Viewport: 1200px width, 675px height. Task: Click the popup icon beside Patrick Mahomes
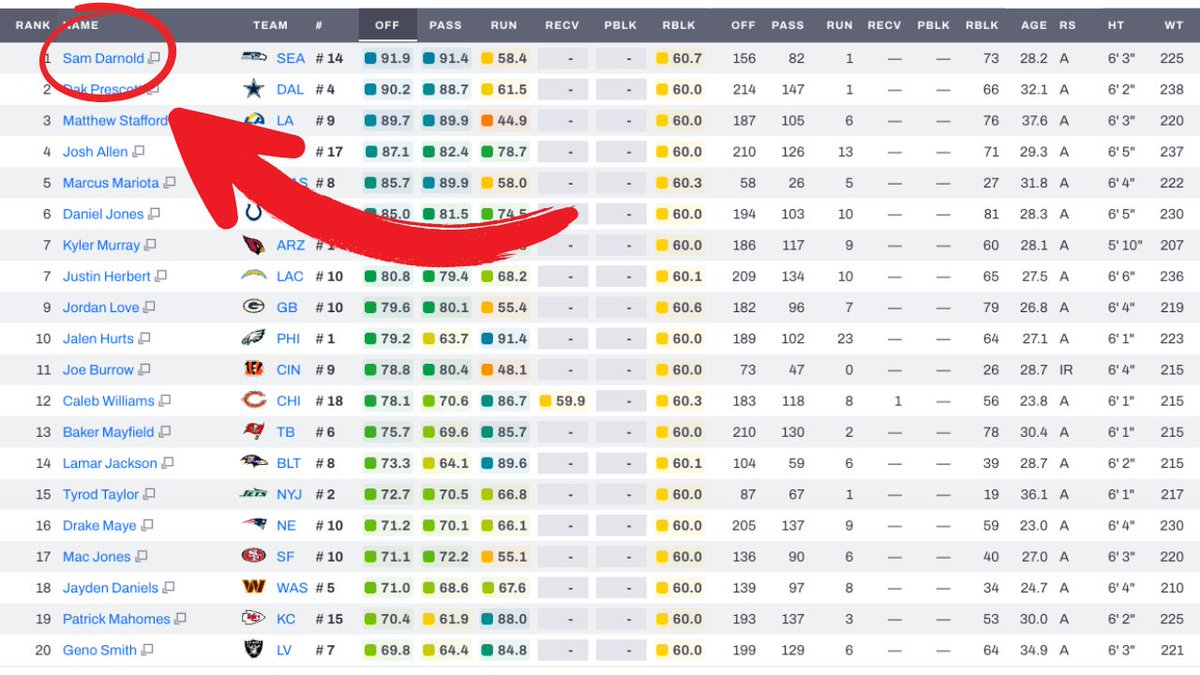pos(181,619)
